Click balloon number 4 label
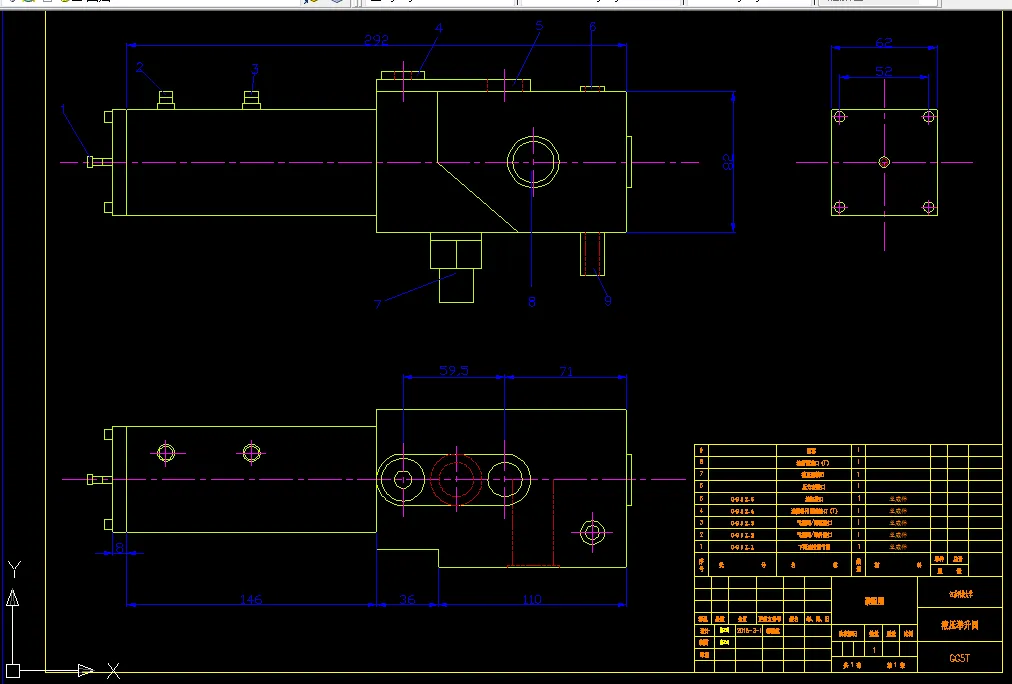1012x684 pixels. pos(439,28)
